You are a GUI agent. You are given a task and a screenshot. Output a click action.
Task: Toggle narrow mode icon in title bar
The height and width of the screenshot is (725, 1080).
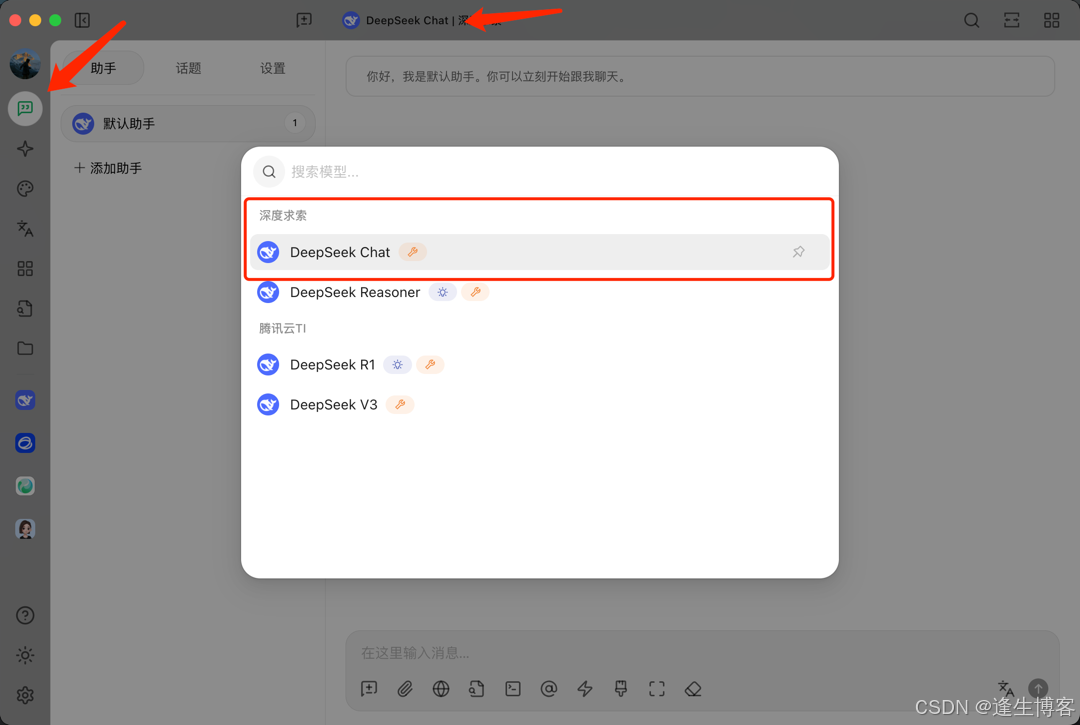pos(1012,21)
